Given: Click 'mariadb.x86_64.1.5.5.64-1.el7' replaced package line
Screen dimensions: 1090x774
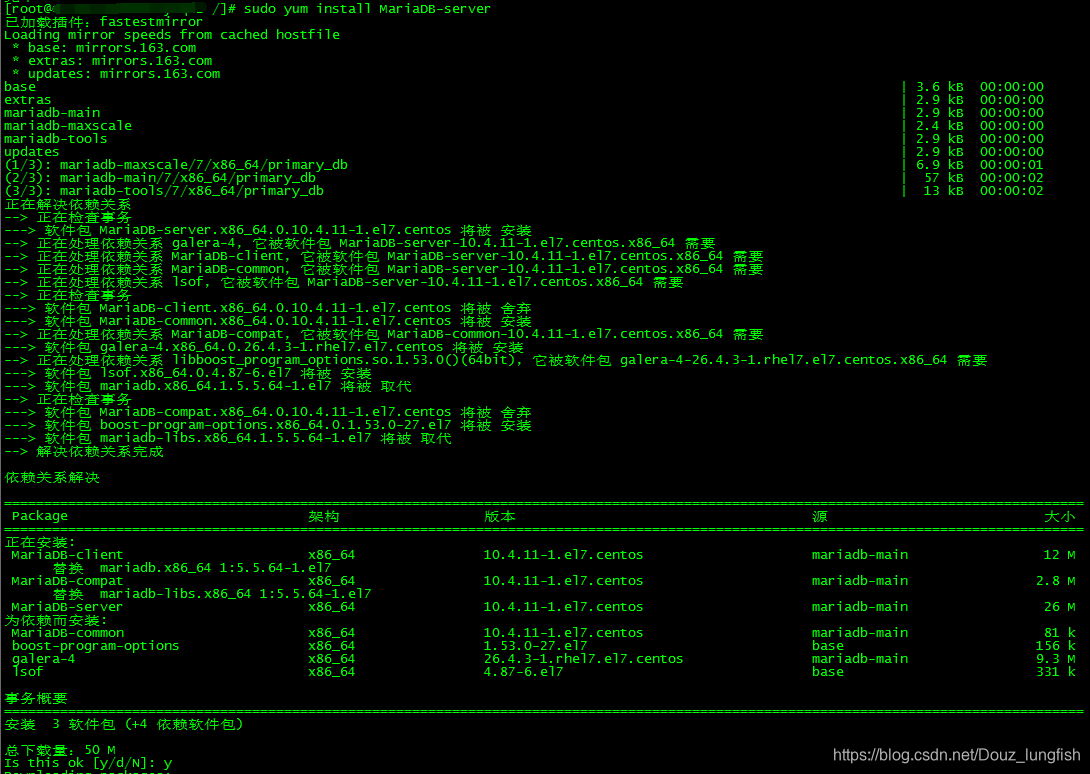Looking at the screenshot, I should pos(208,386).
